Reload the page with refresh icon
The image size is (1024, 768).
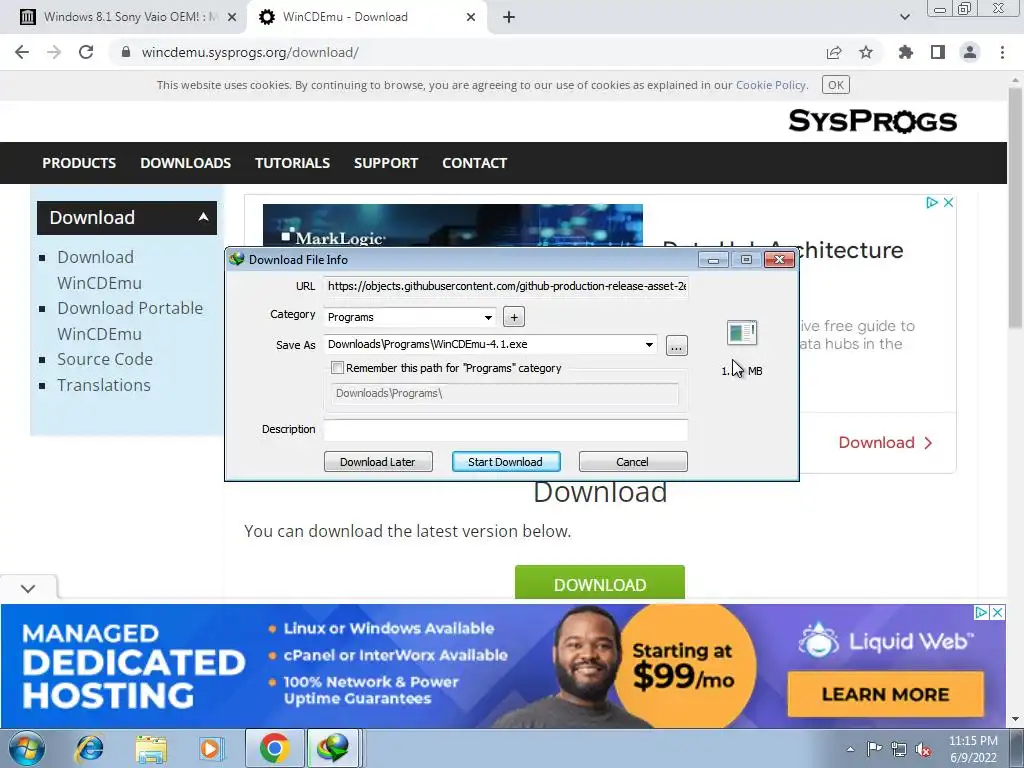86,52
